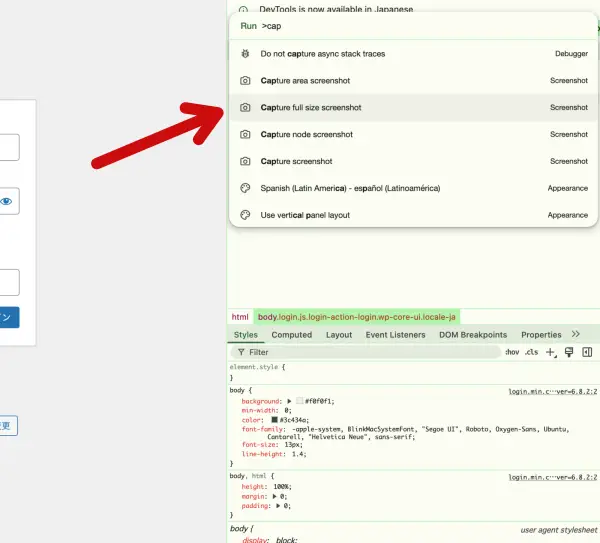Switch to the Computed tab
The width and height of the screenshot is (600, 543).
pos(291,335)
